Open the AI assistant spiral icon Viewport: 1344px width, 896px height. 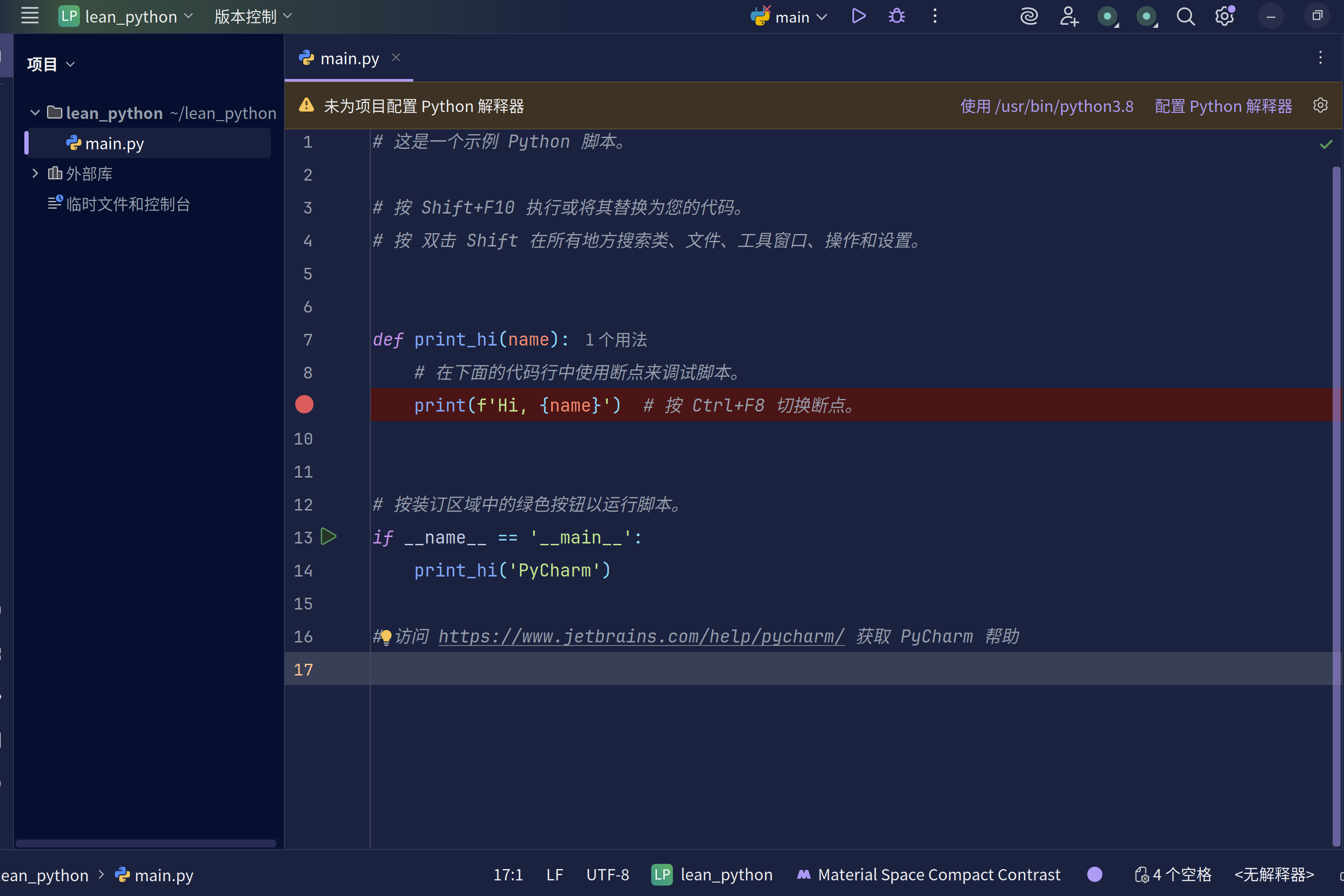(1028, 16)
